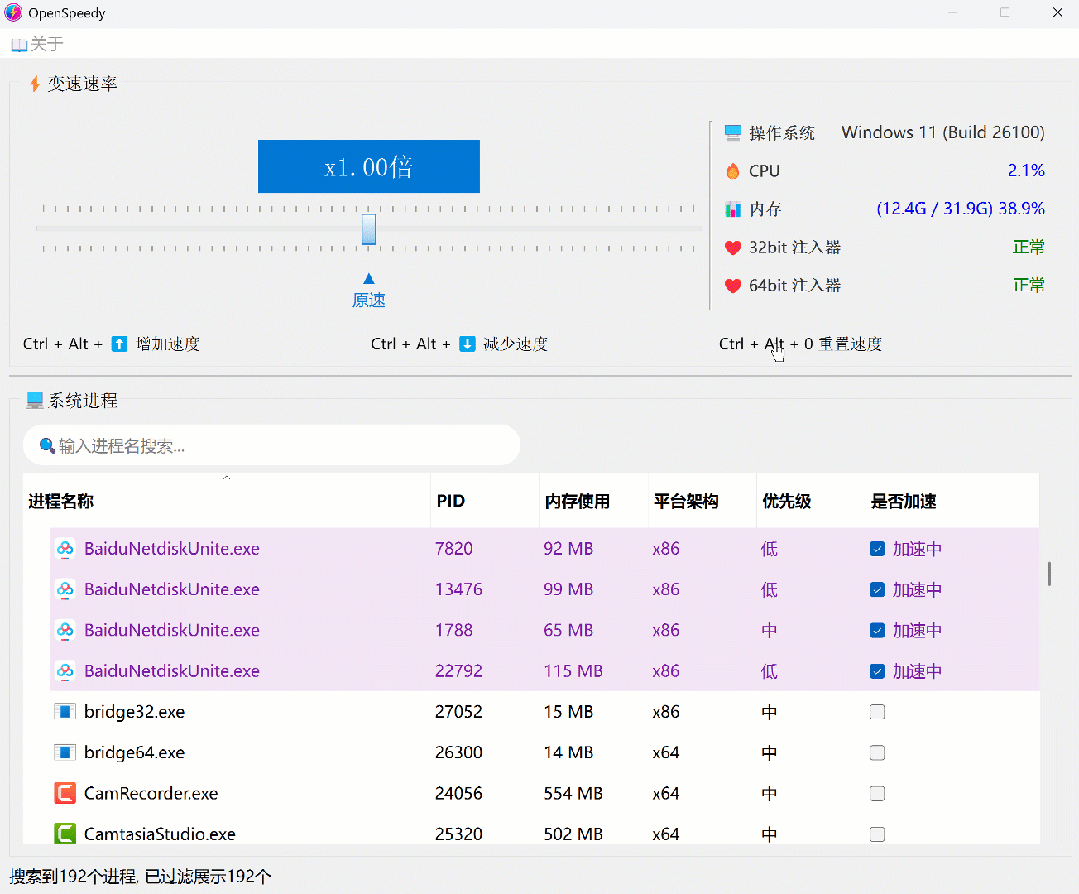Click the down arrow key icon for 减少速度
1079x894 pixels.
pos(467,344)
